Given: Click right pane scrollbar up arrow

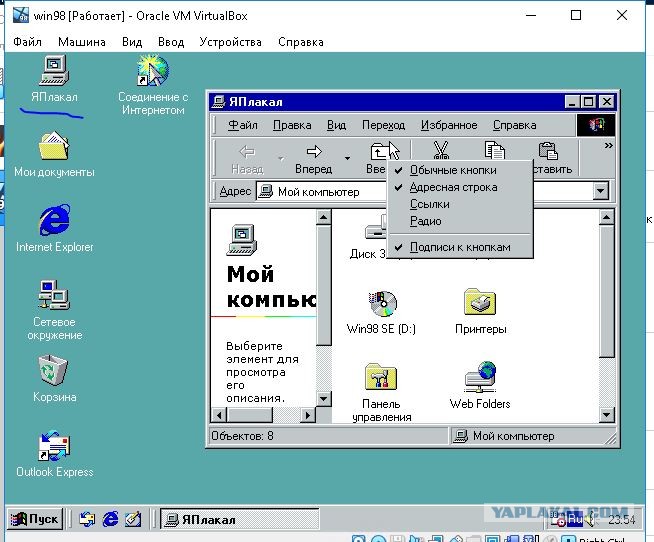Looking at the screenshot, I should tap(607, 217).
